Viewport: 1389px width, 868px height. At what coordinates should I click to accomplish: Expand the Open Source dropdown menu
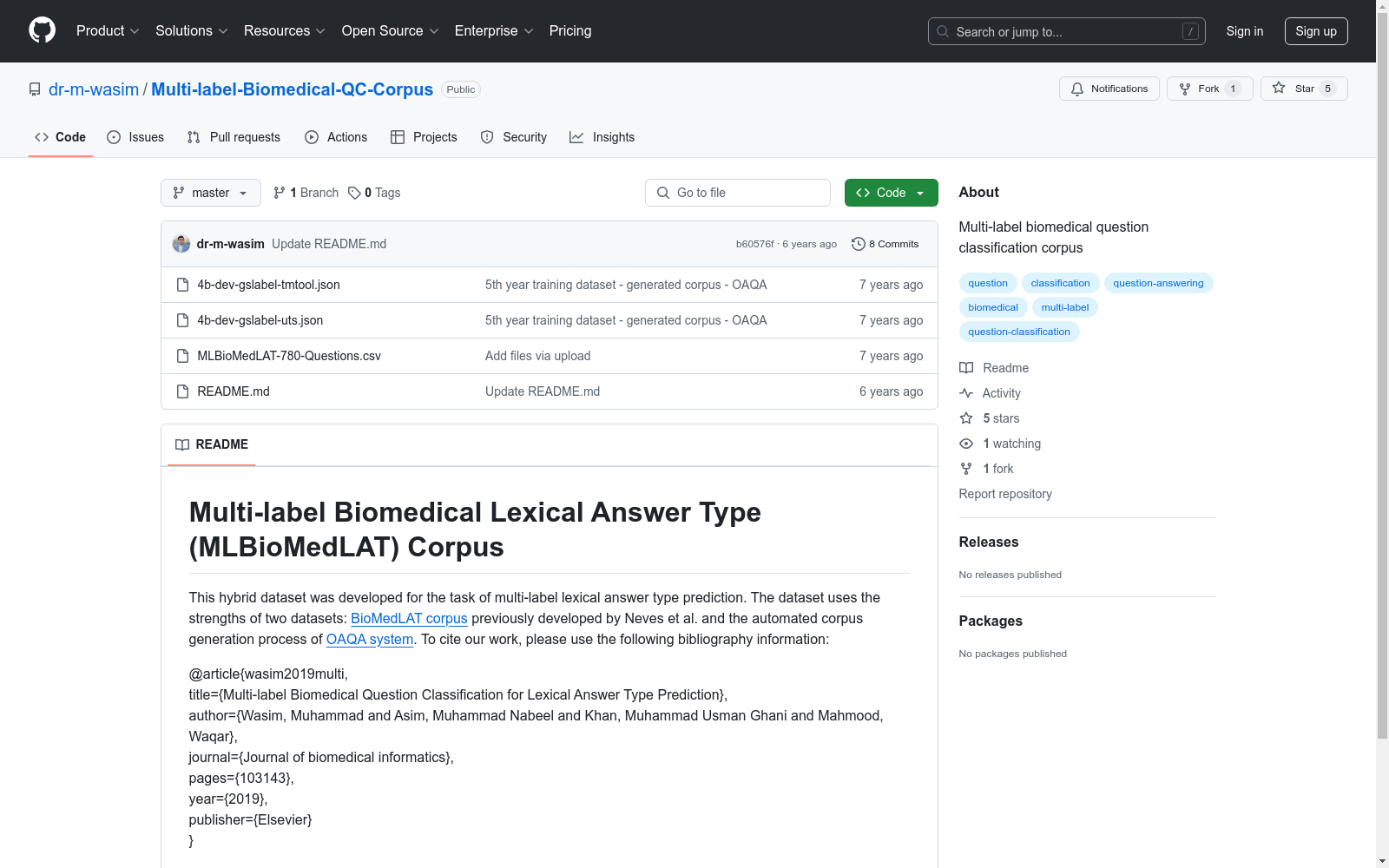click(391, 31)
